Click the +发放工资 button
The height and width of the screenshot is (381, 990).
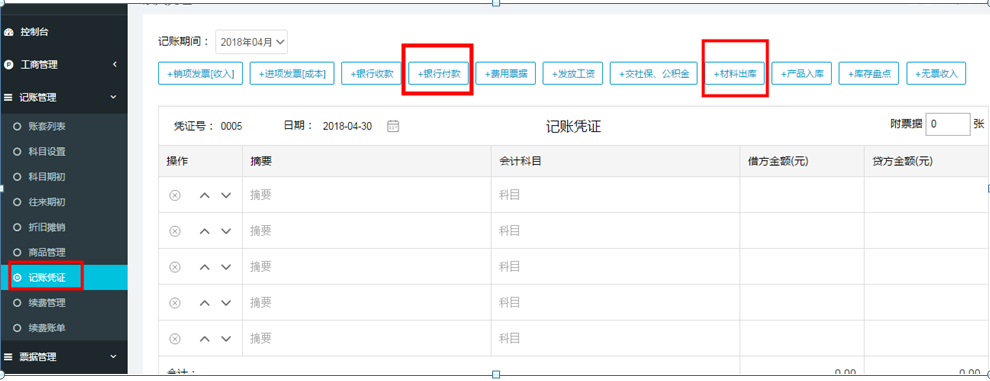pyautogui.click(x=573, y=73)
